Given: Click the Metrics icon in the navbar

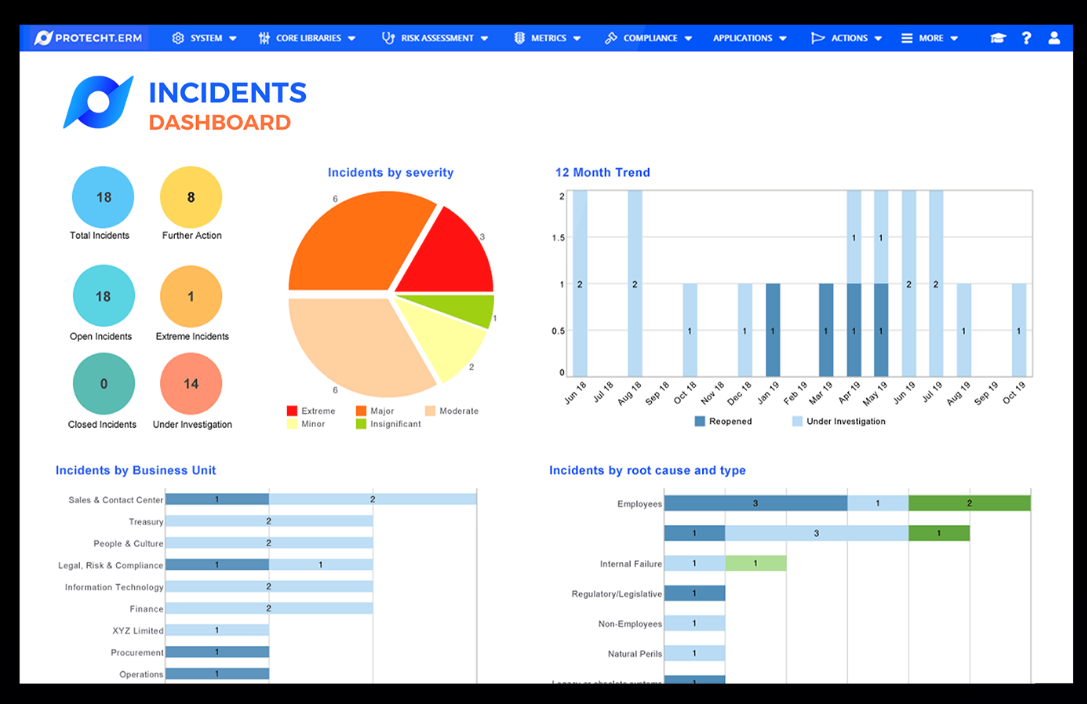Looking at the screenshot, I should (x=517, y=38).
